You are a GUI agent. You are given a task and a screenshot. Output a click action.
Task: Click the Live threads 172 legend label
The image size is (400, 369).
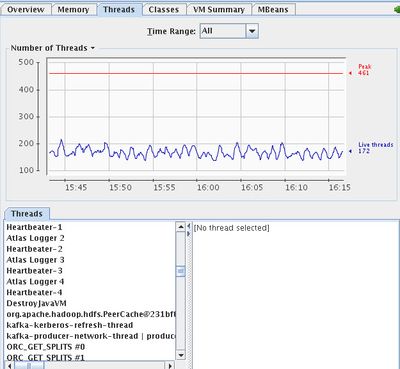click(375, 148)
